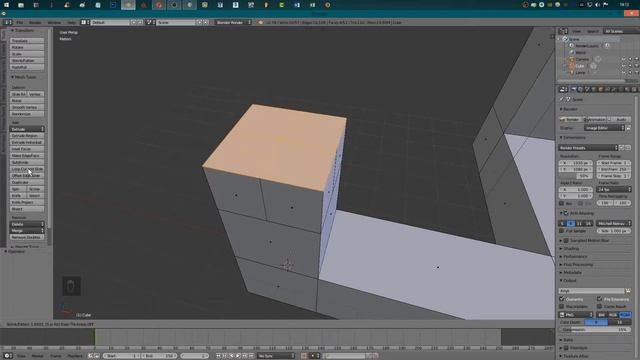
Task: Expand the Performance panel
Action: 575,257
